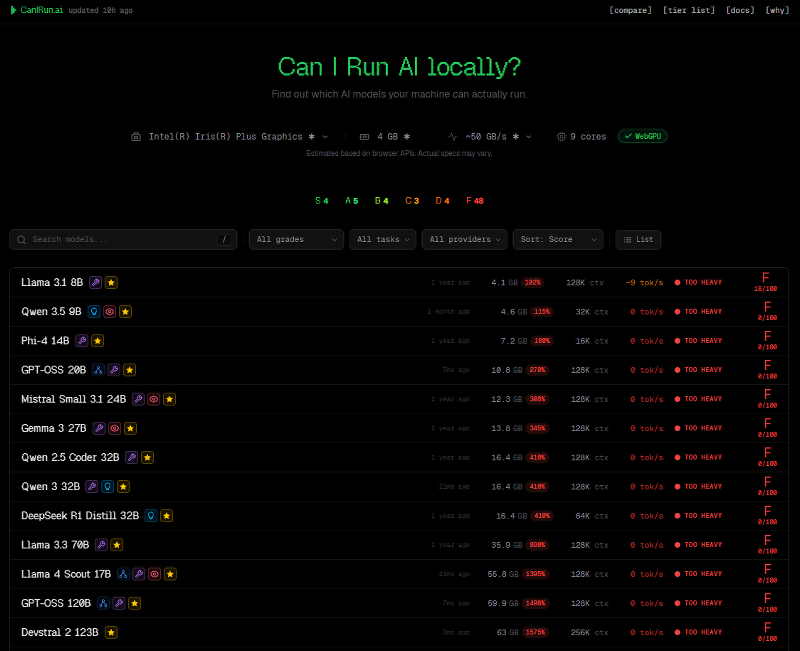Click the MoE network icon on GPT-OSS 120B
This screenshot has width=800, height=651.
(x=103, y=604)
